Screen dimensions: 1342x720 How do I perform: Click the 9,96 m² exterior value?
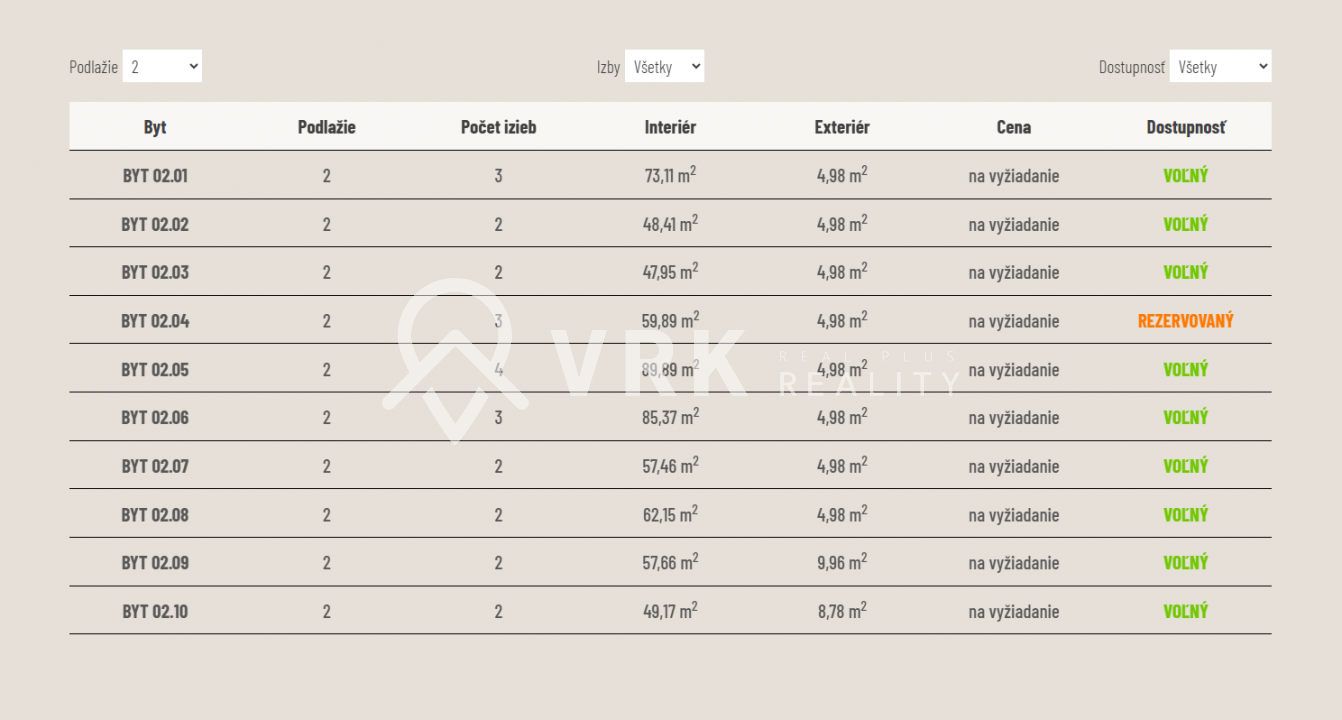click(x=841, y=563)
